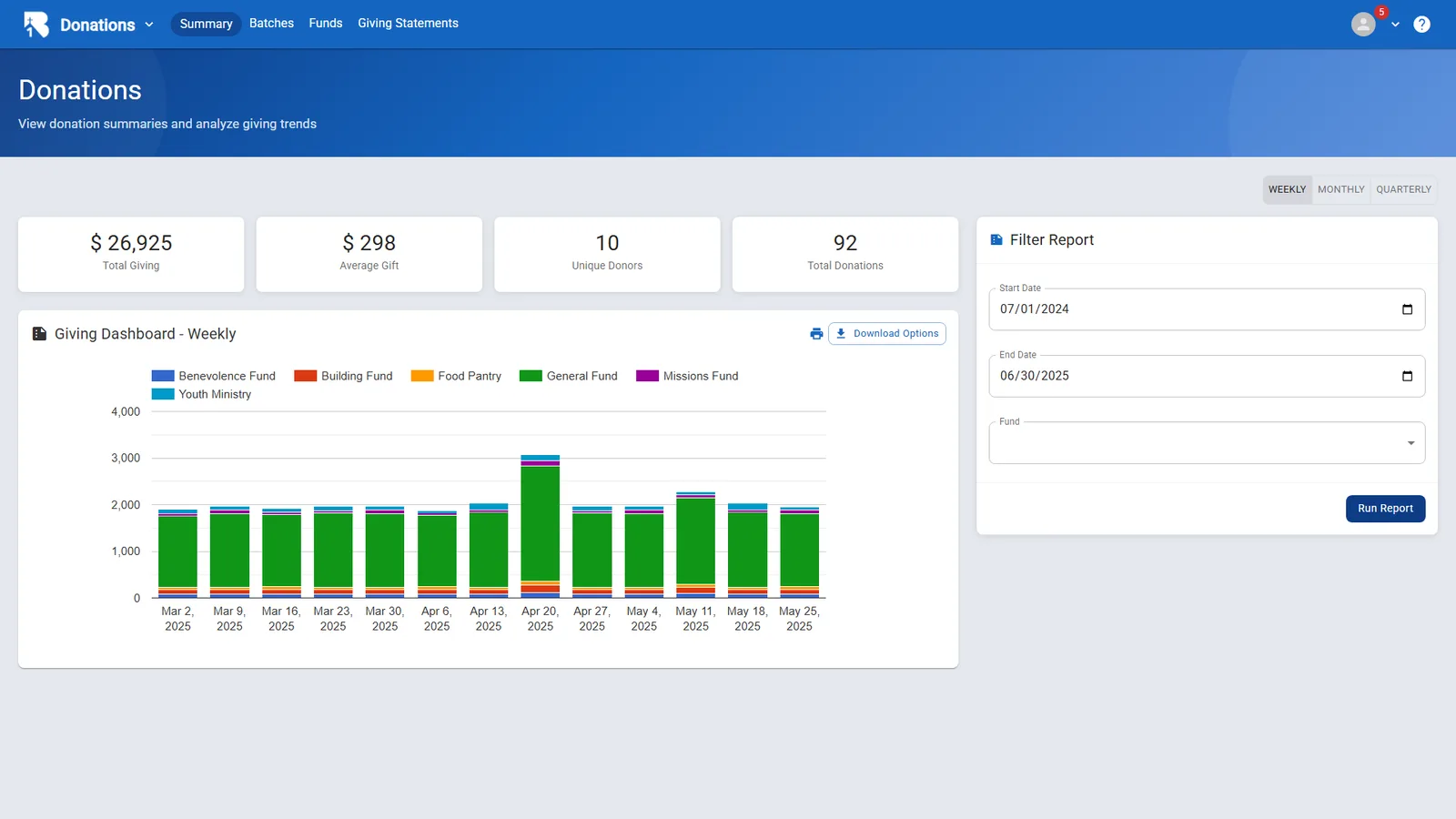Click the Start Date field
The image size is (1456, 819).
tap(1207, 309)
